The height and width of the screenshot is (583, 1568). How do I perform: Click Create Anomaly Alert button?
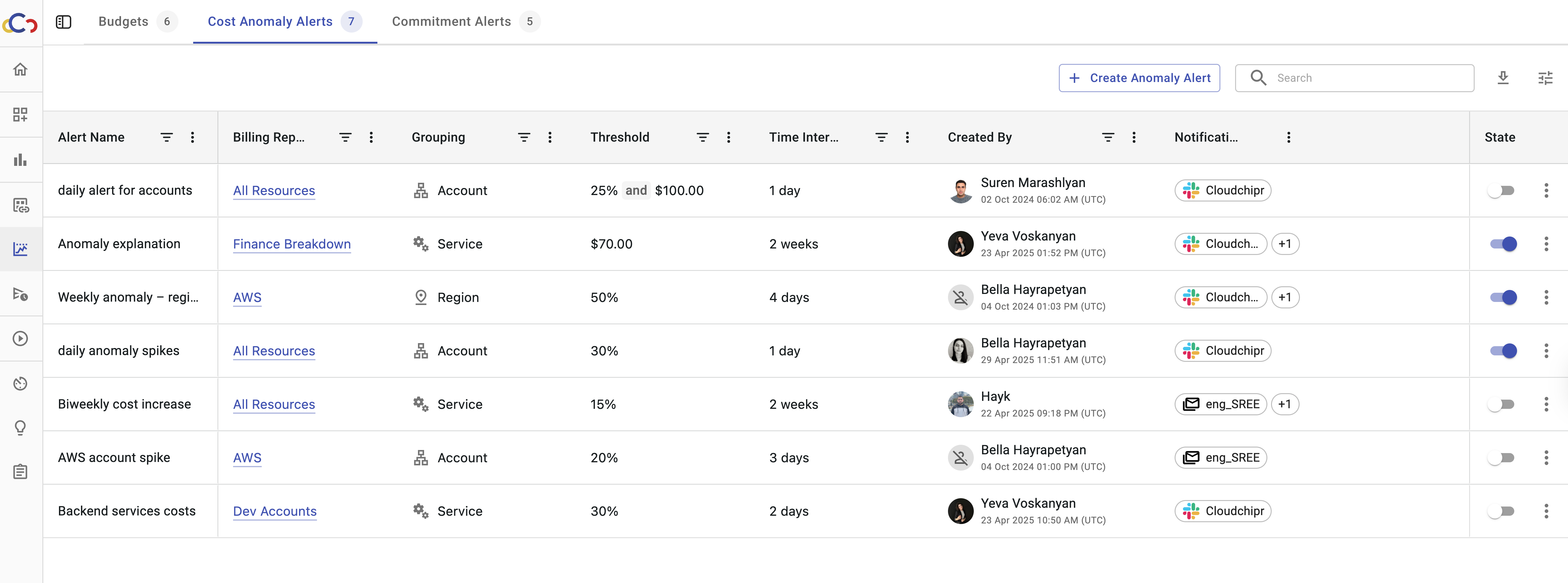(1139, 78)
